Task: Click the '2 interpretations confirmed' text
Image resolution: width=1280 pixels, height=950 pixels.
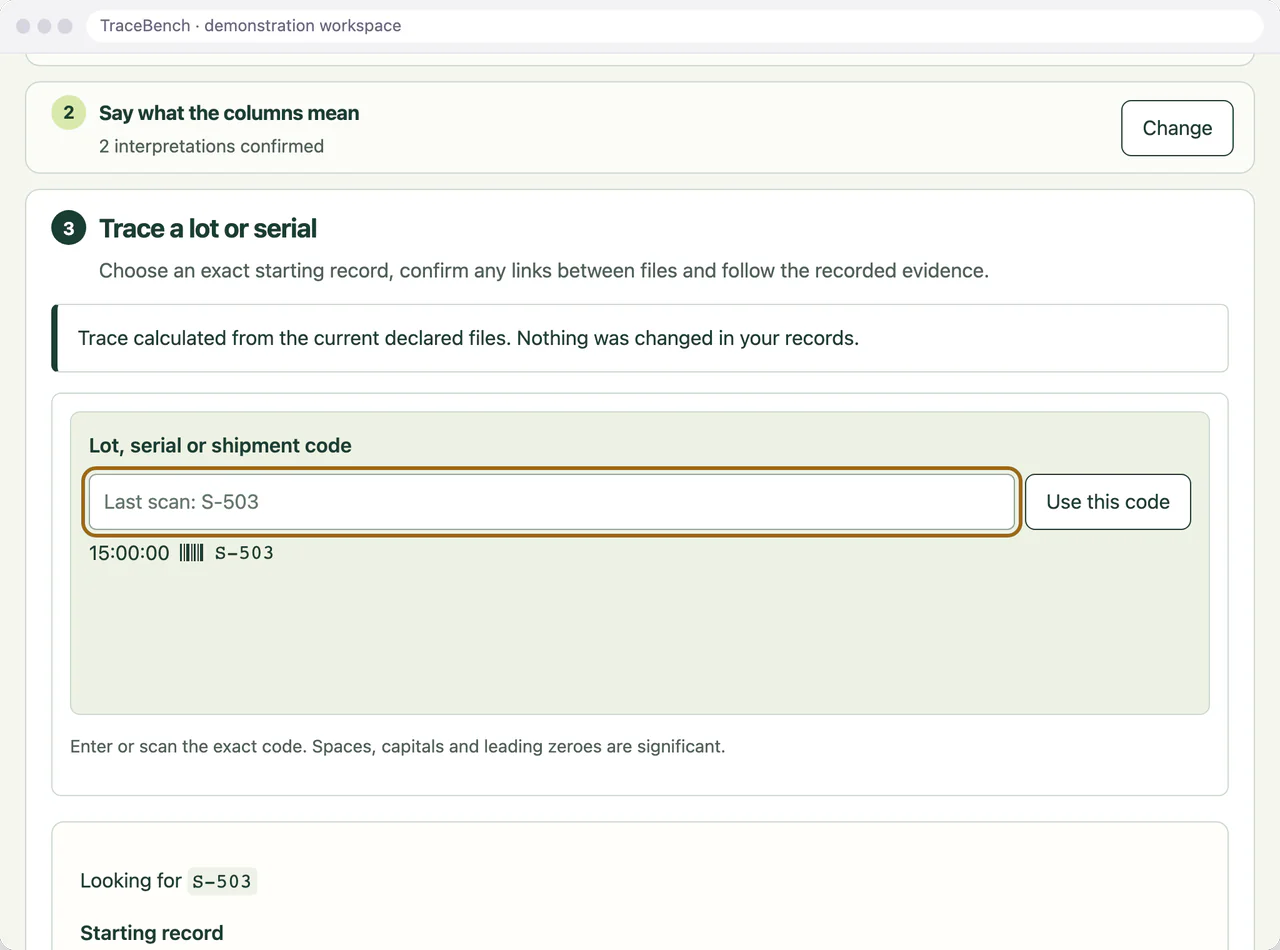Action: pyautogui.click(x=211, y=146)
